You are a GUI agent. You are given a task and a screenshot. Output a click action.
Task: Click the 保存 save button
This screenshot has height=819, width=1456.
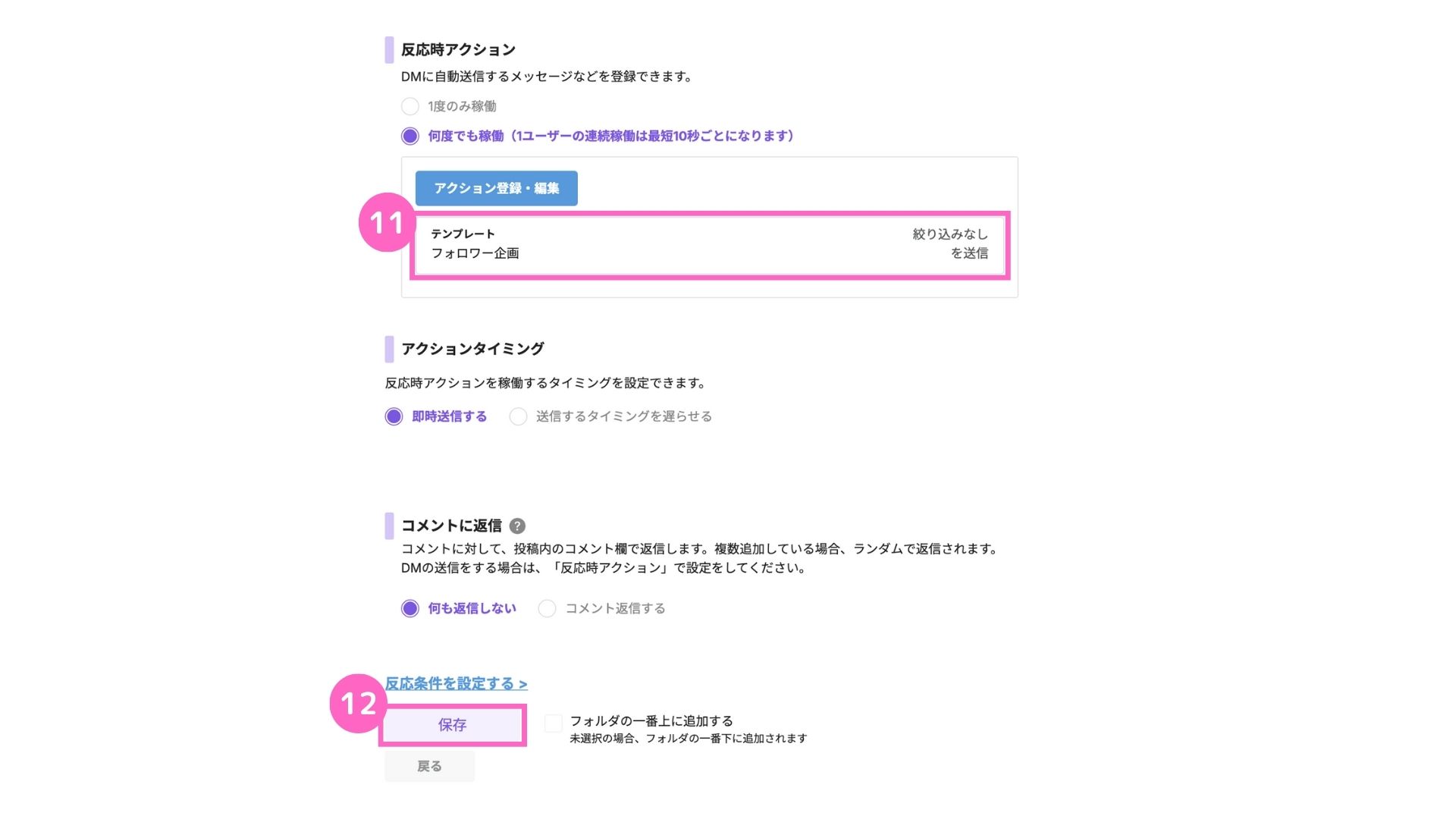coord(452,725)
